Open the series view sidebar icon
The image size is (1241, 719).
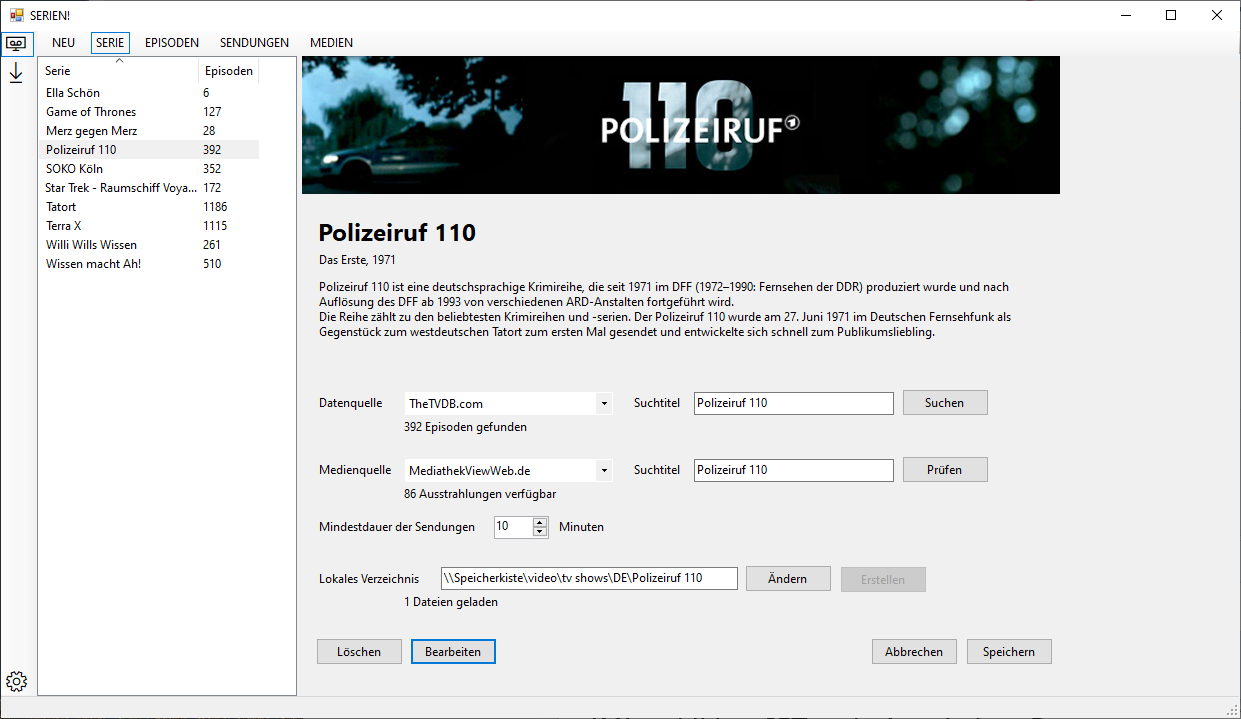point(16,44)
